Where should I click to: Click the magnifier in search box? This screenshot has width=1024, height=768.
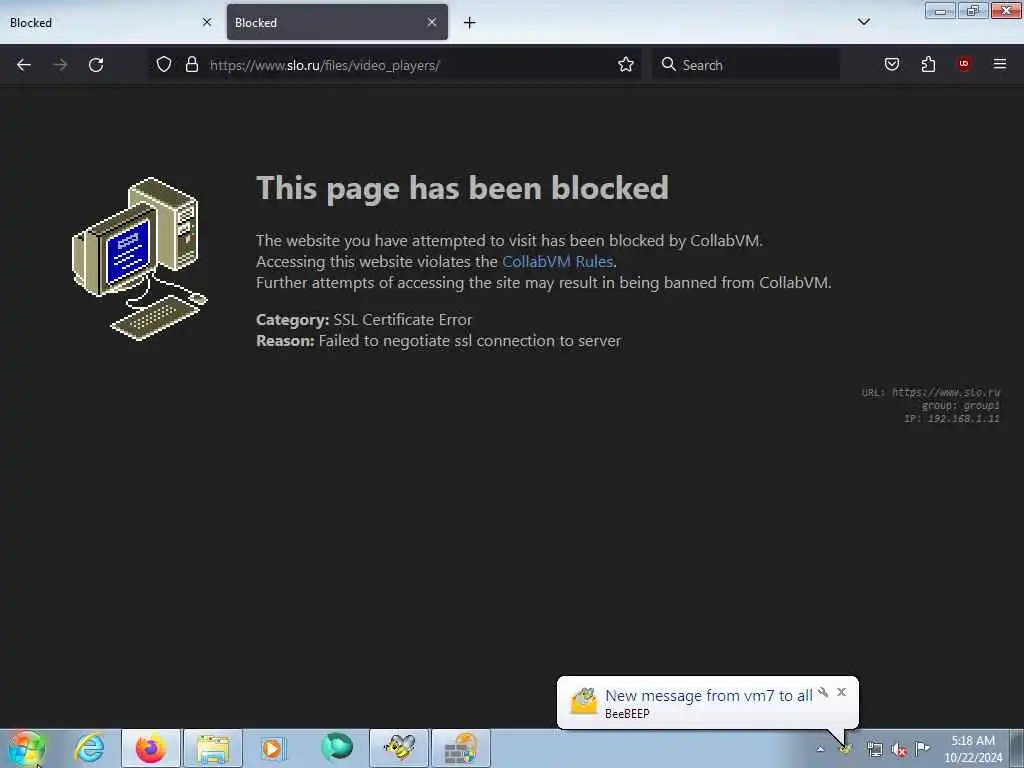click(668, 64)
